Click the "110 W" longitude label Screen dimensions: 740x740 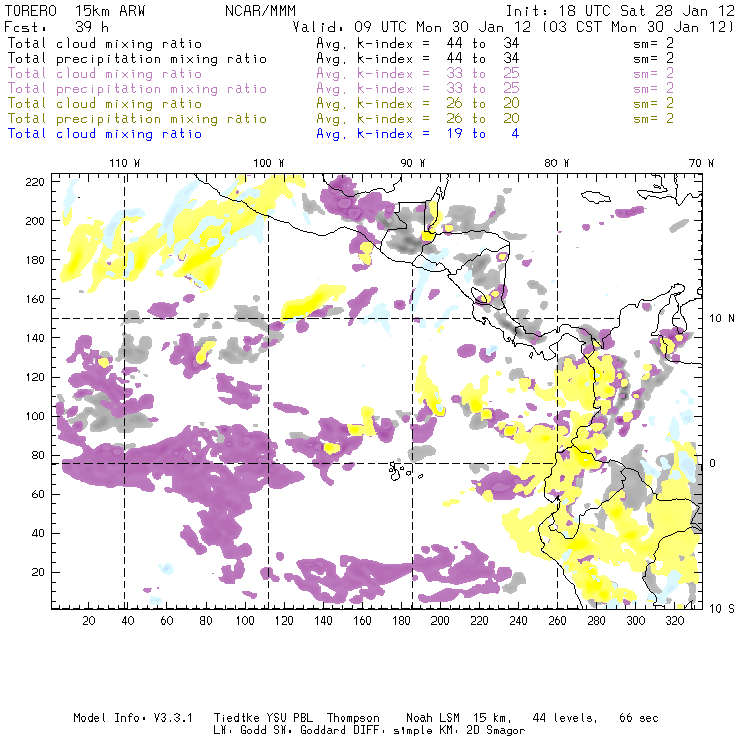coord(125,163)
